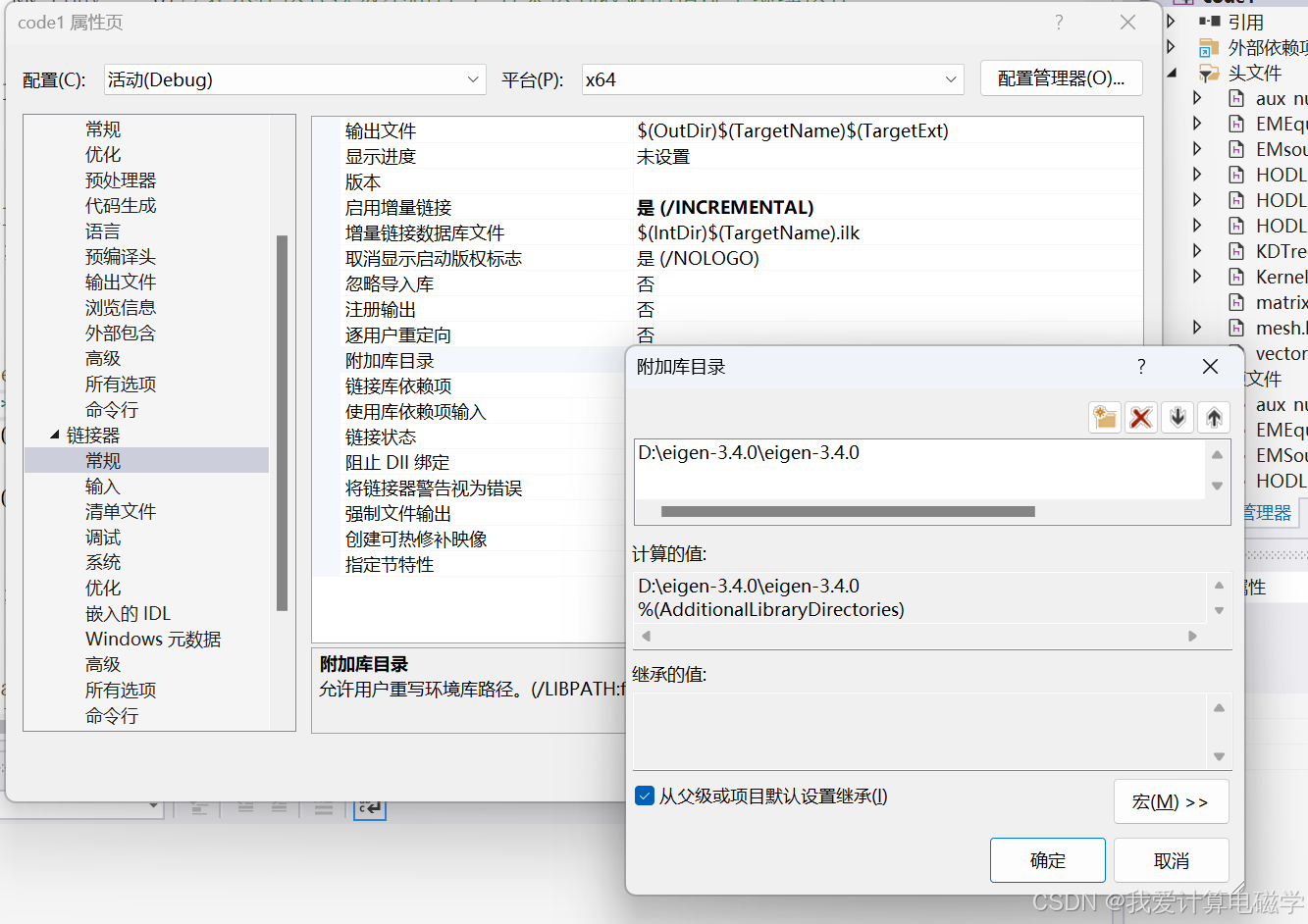The width and height of the screenshot is (1308, 924).
Task: Select 输入 under 链接器
Action: 102,486
